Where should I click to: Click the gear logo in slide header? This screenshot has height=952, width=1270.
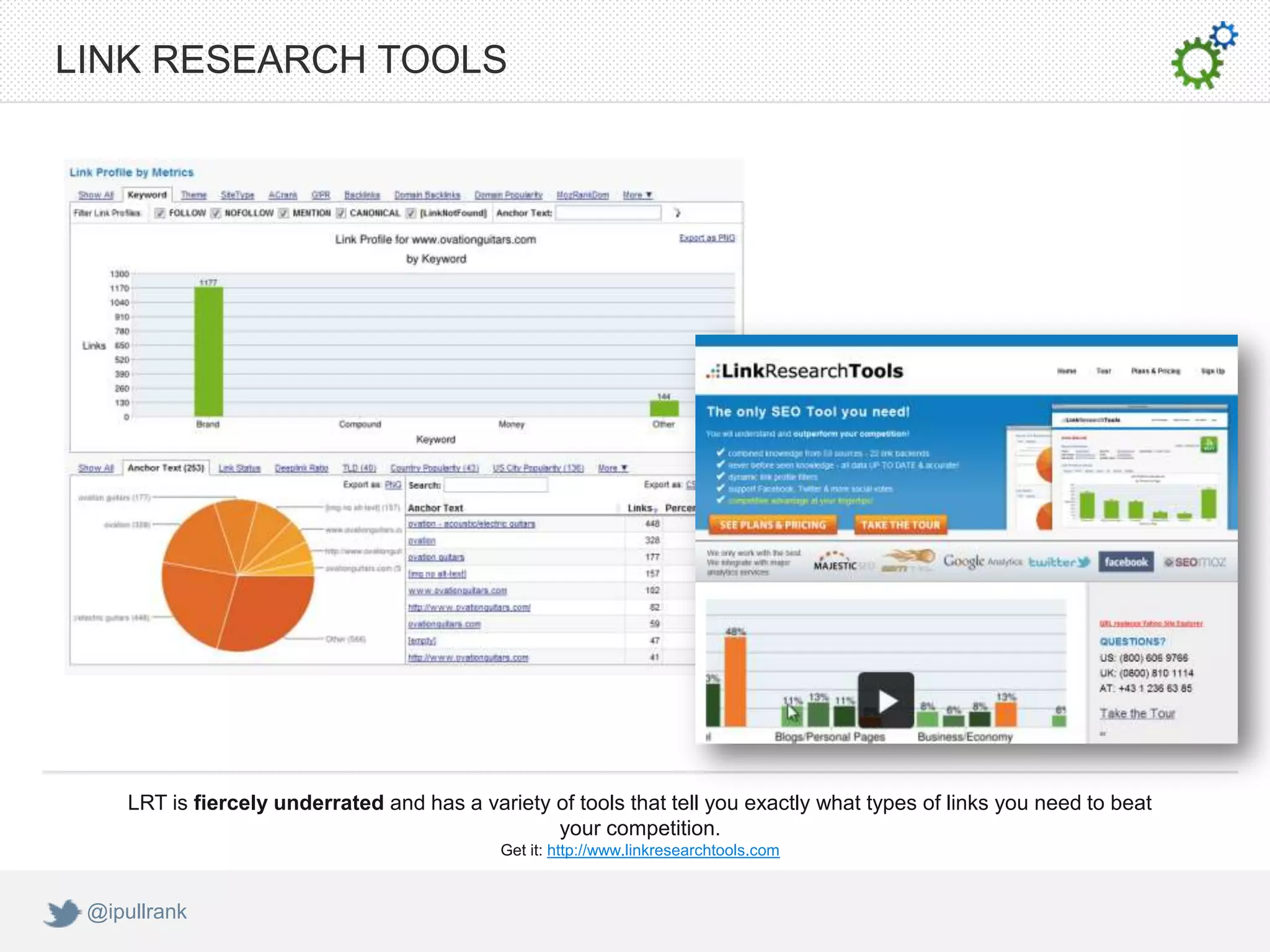[1204, 55]
